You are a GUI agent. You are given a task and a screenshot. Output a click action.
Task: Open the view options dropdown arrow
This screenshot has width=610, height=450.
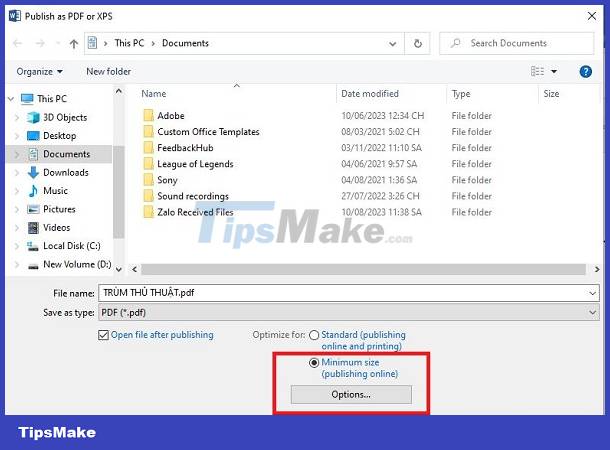click(x=554, y=72)
